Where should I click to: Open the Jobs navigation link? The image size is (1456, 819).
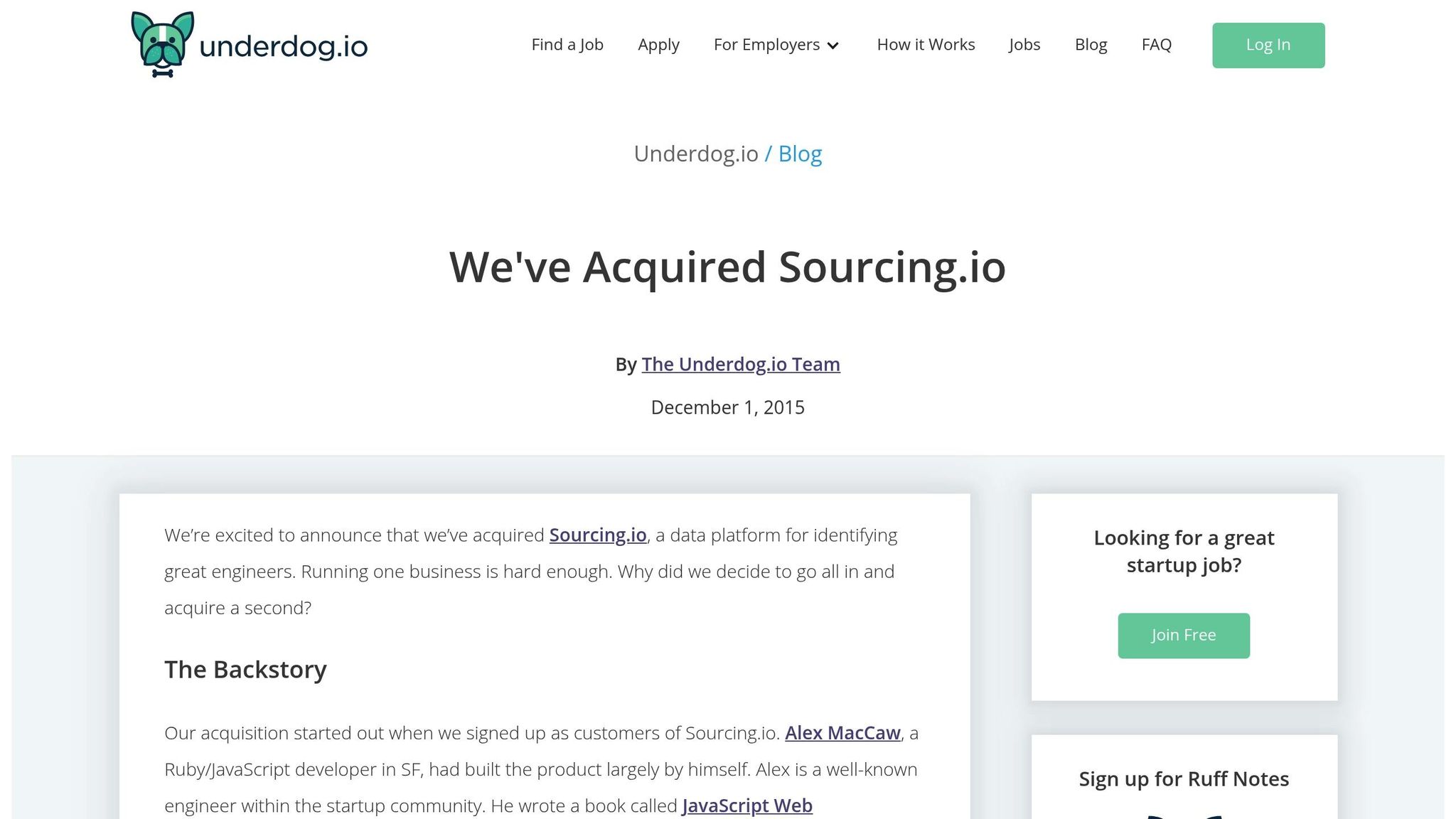pos(1024,44)
